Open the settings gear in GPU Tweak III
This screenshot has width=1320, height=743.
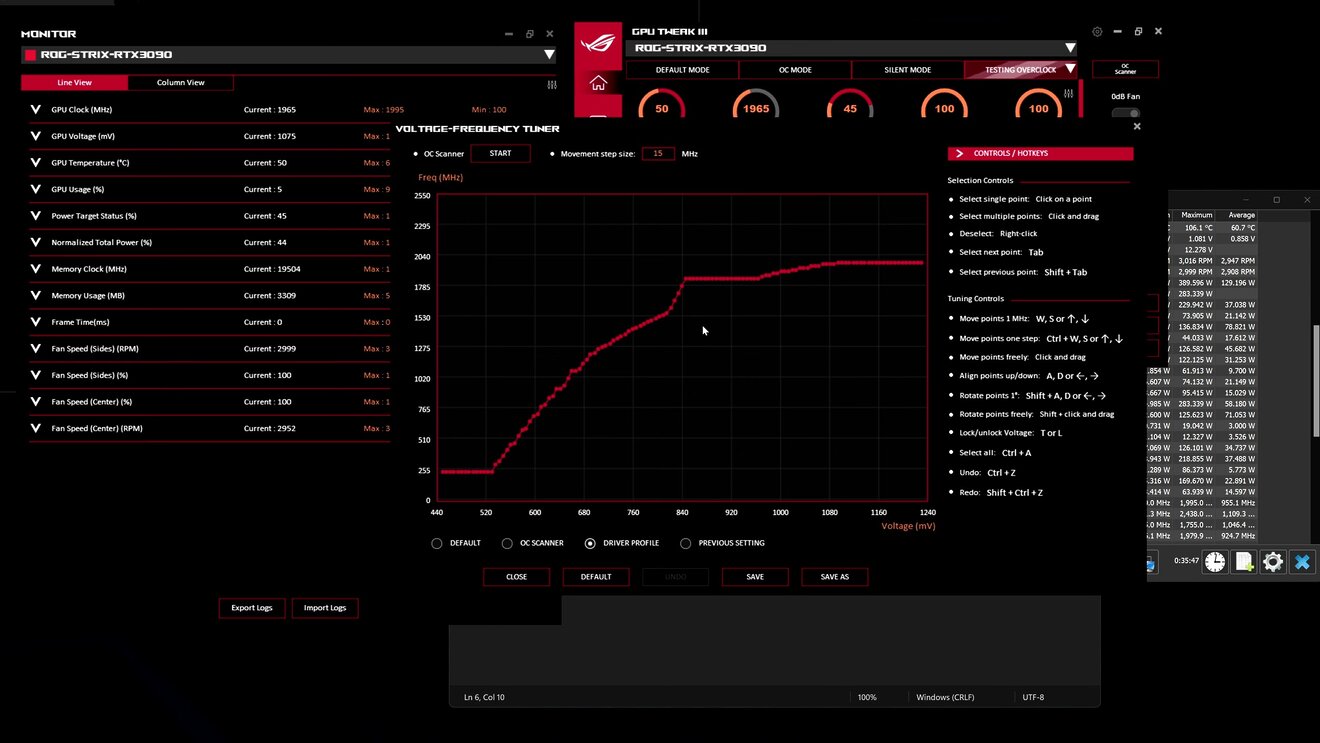[1097, 31]
